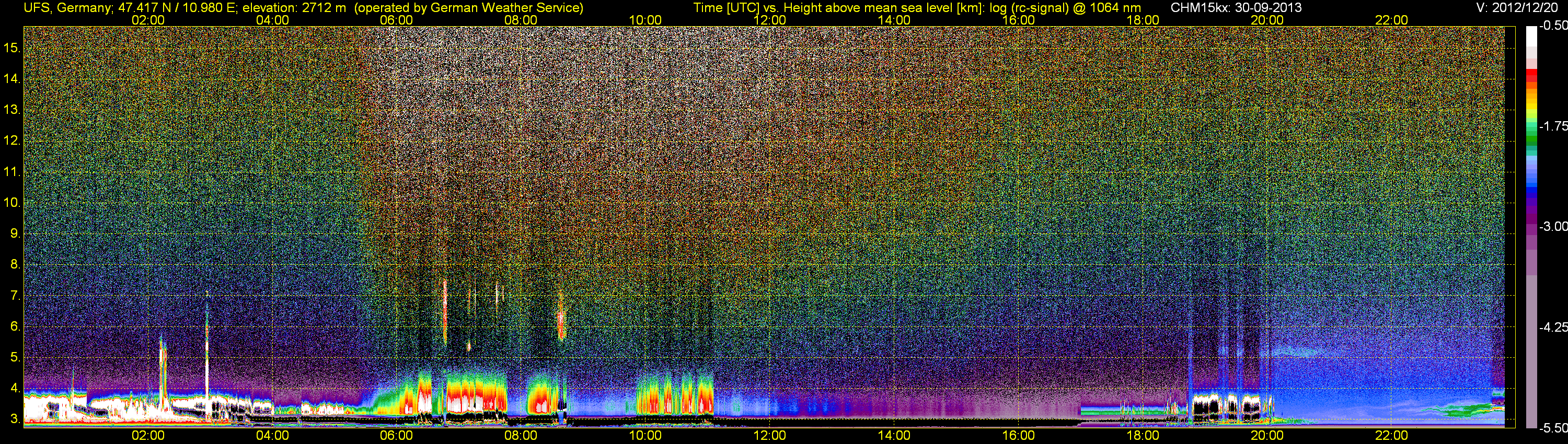The image size is (1568, 444).
Task: Click the height axis label "13."
Action: (x=12, y=110)
